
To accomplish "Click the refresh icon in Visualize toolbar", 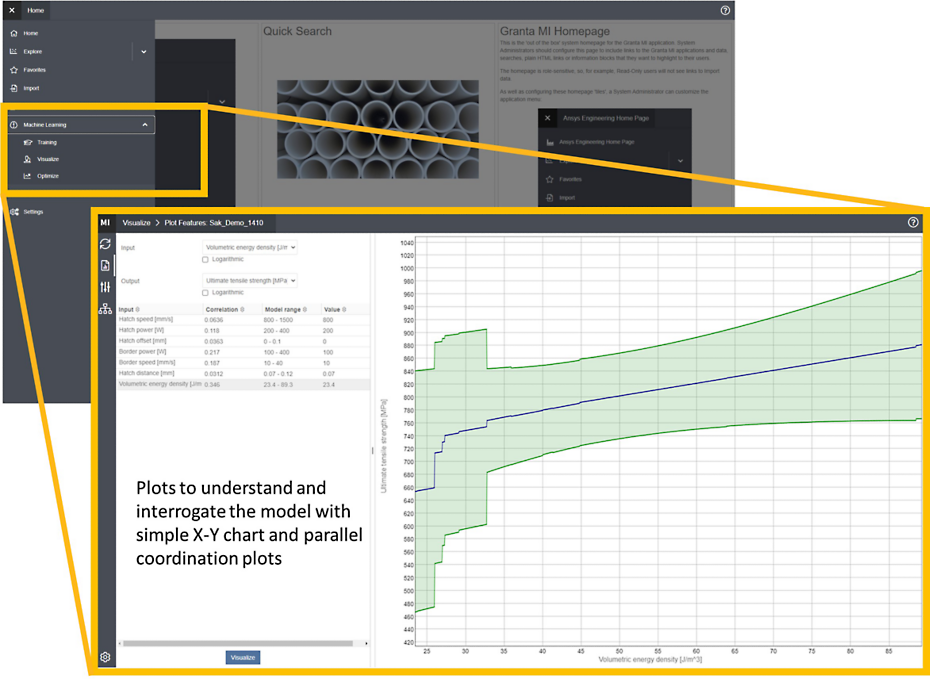I will point(105,244).
